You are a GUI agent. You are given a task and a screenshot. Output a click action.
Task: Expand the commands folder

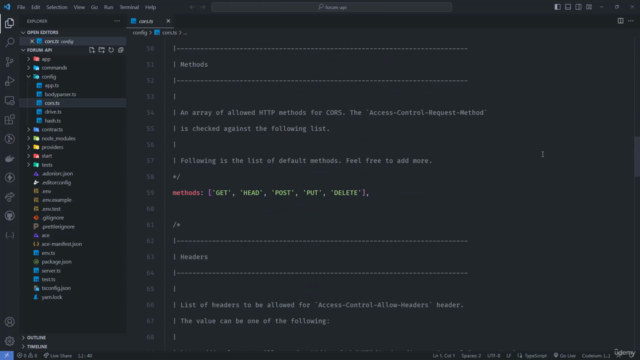point(29,68)
